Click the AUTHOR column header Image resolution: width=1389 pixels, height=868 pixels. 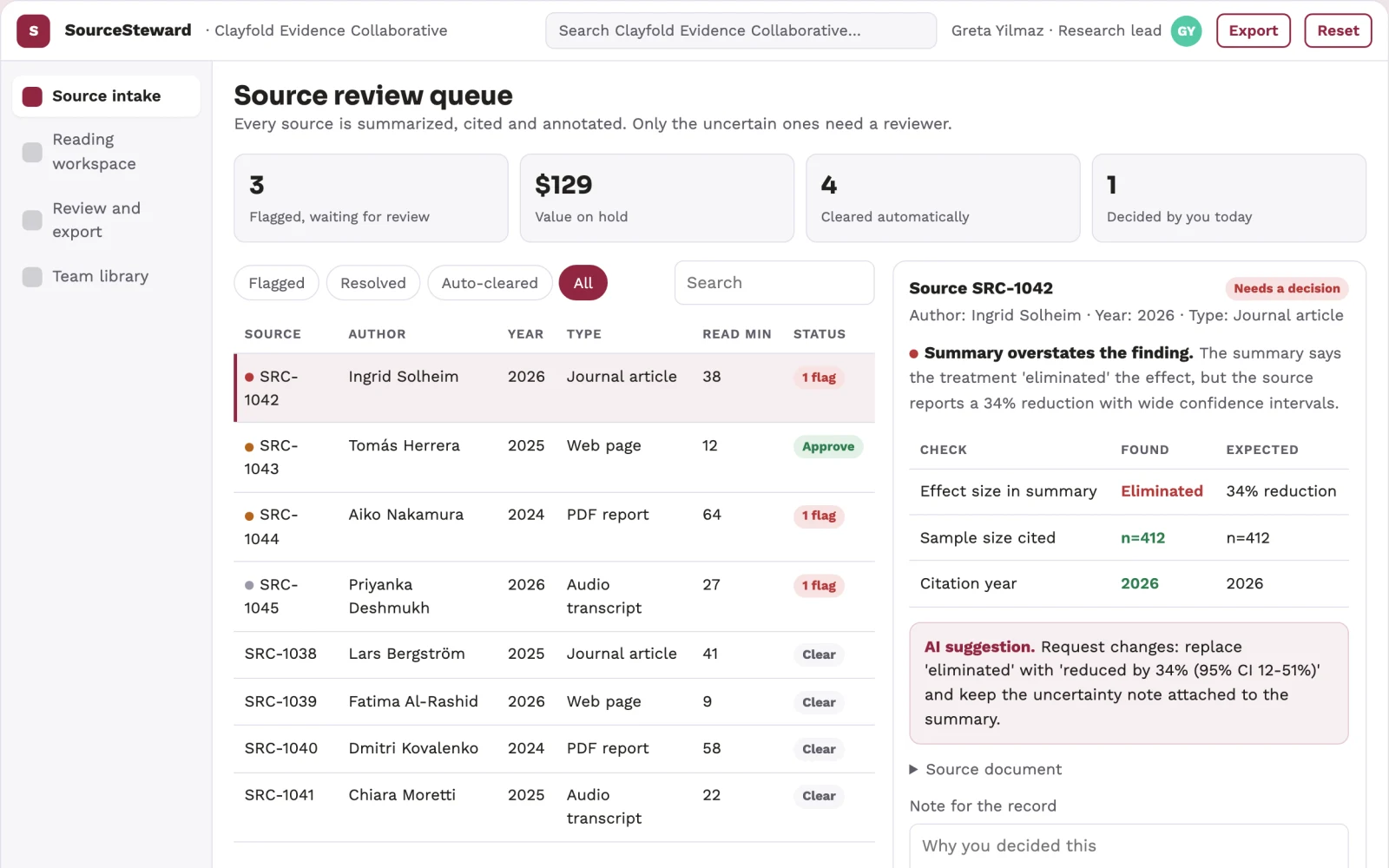377,334
